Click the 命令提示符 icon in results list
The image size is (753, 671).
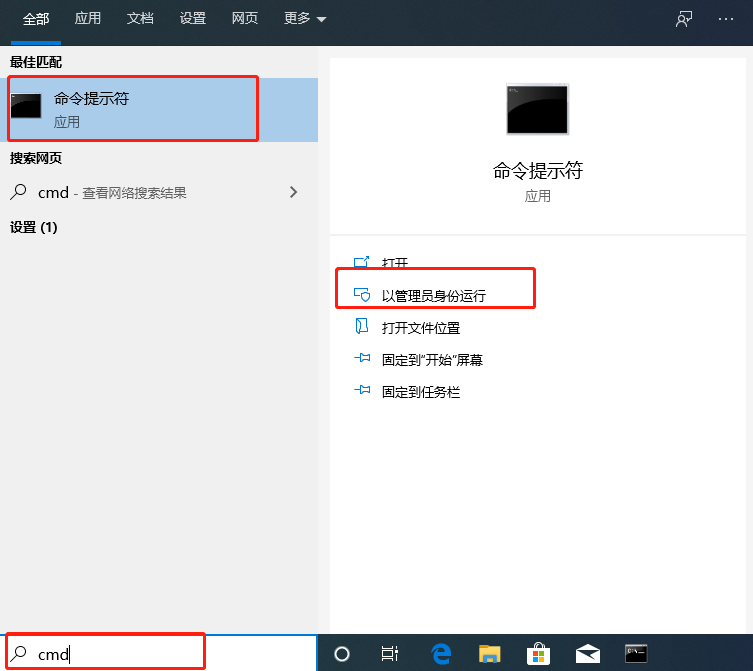tap(26, 106)
